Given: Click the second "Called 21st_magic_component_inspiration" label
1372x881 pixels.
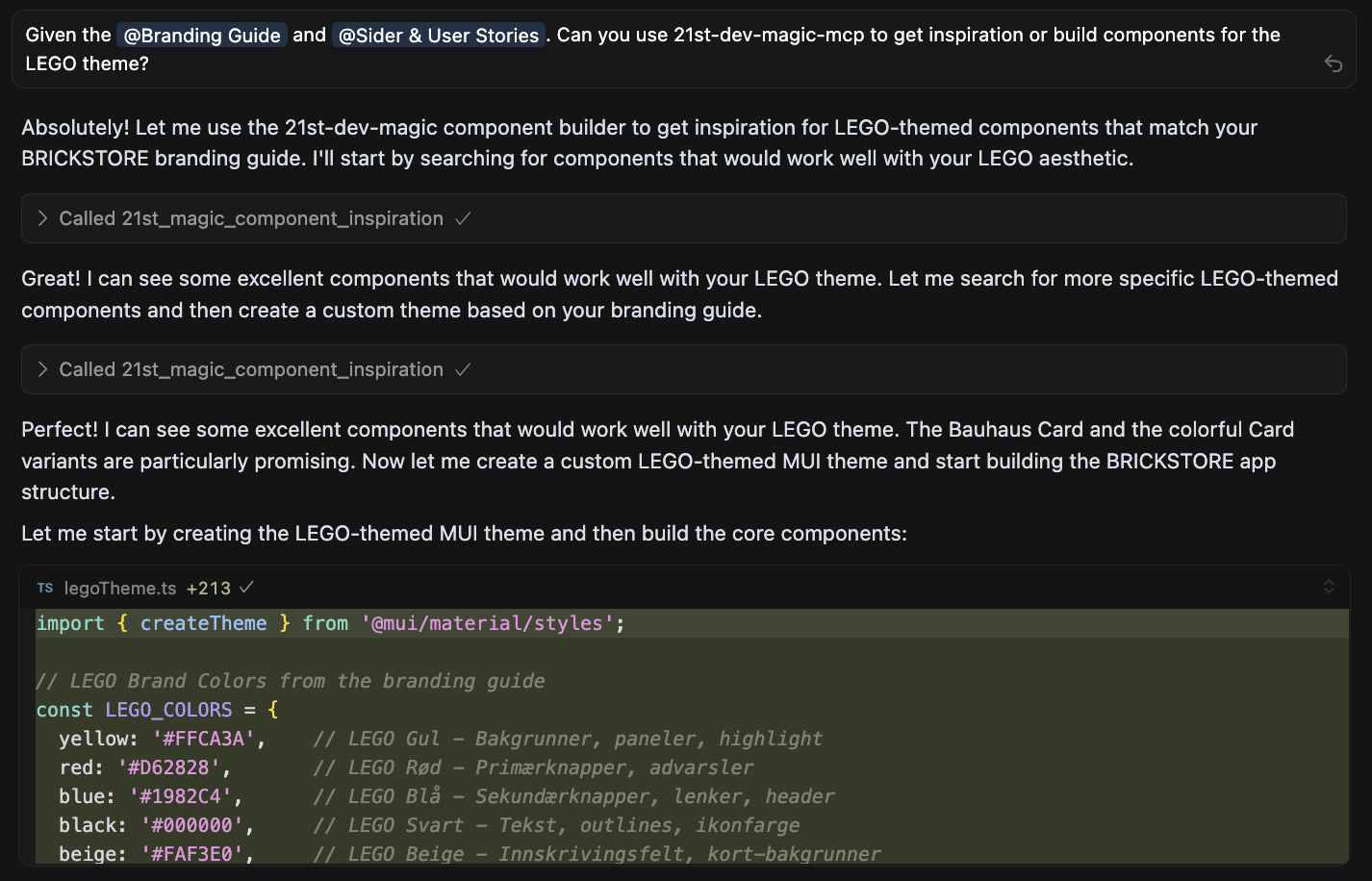Looking at the screenshot, I should [251, 369].
